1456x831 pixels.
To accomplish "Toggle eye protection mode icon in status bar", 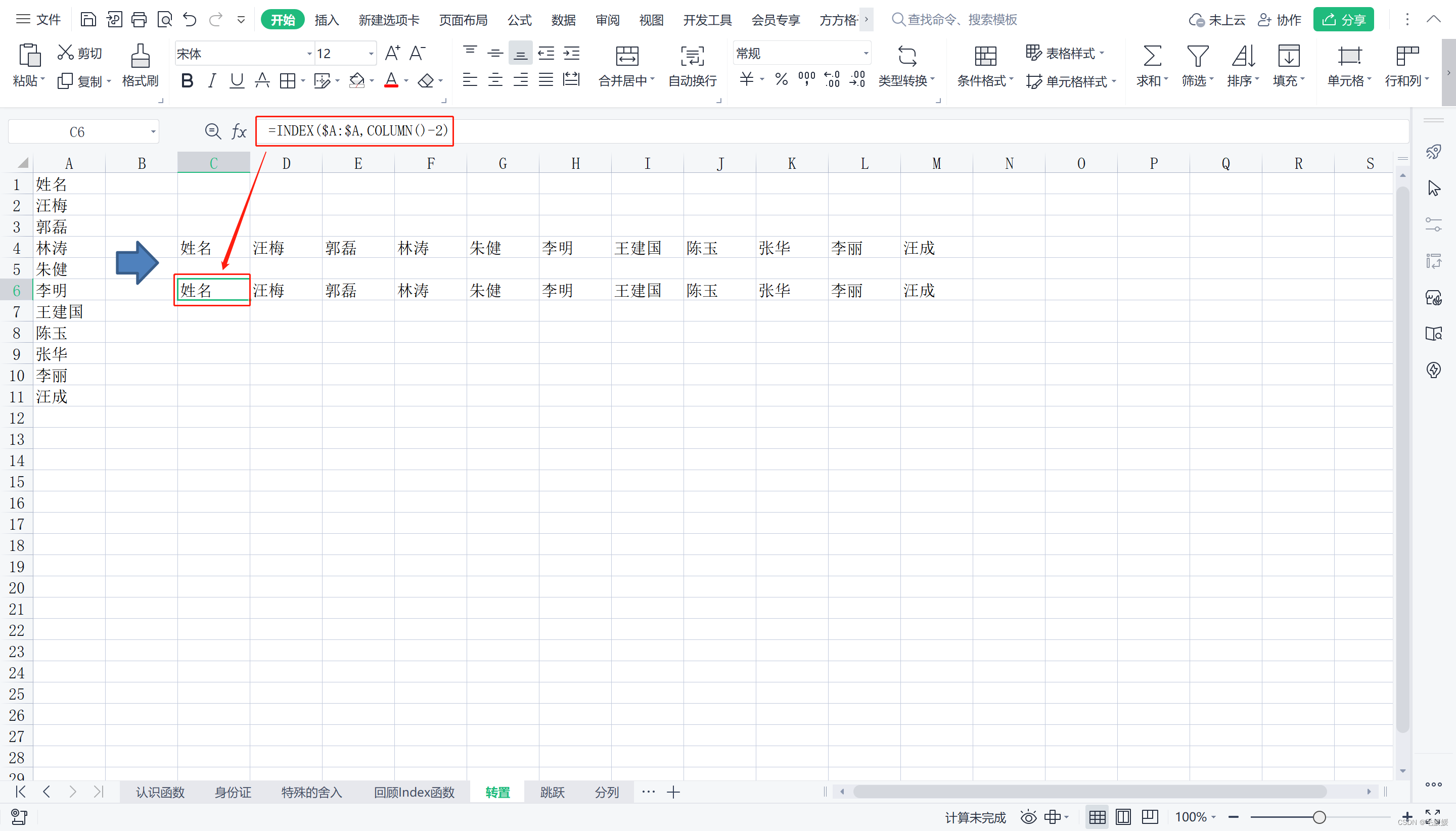I will pos(1028,817).
